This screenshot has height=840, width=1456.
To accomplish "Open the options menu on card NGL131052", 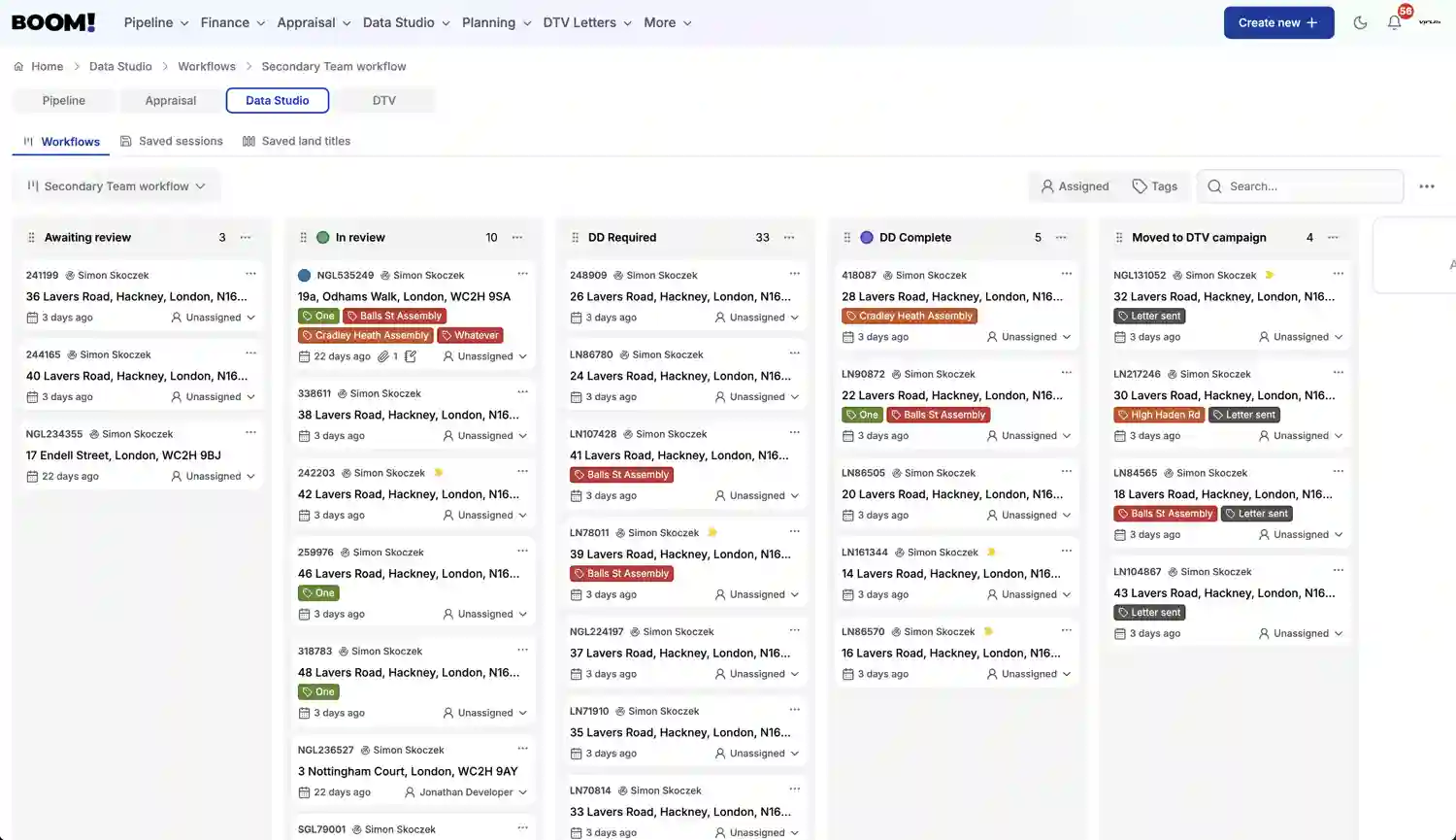I will click(x=1338, y=274).
